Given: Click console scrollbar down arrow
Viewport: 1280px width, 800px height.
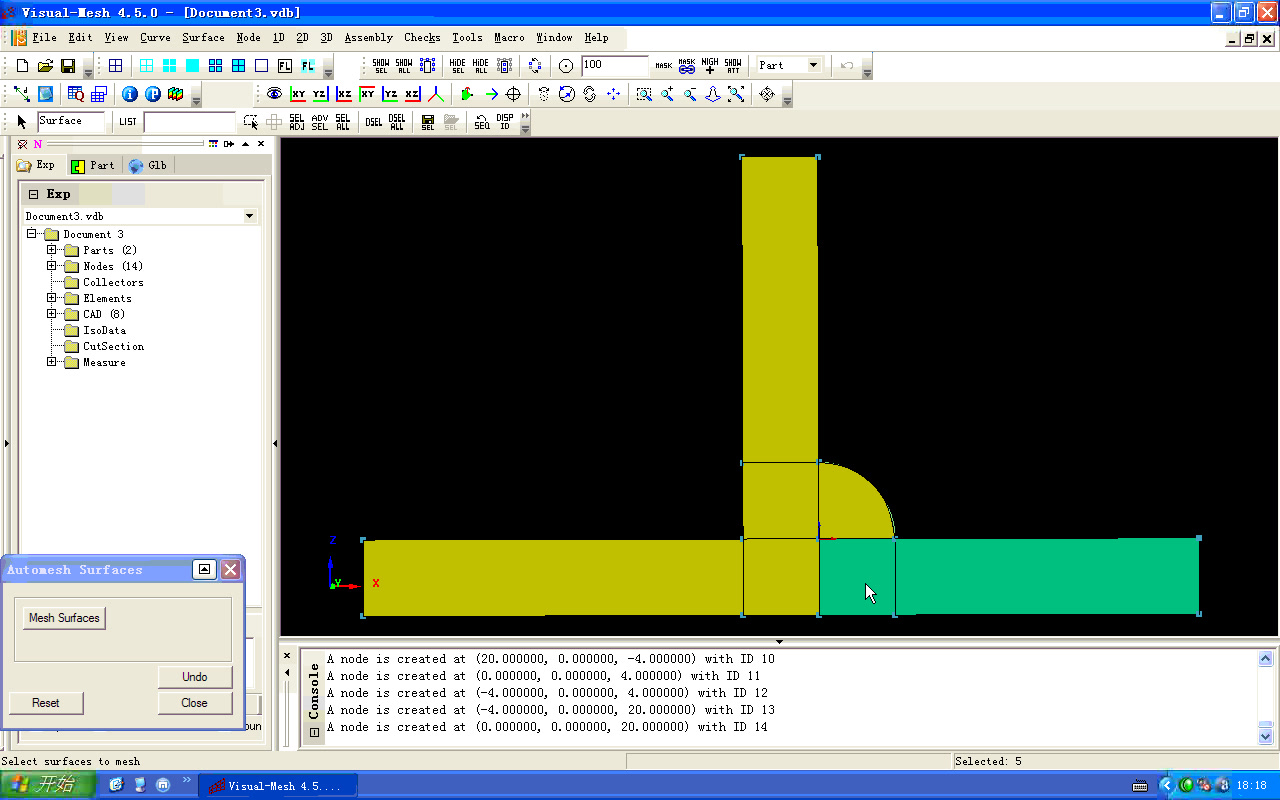Looking at the screenshot, I should 1265,737.
